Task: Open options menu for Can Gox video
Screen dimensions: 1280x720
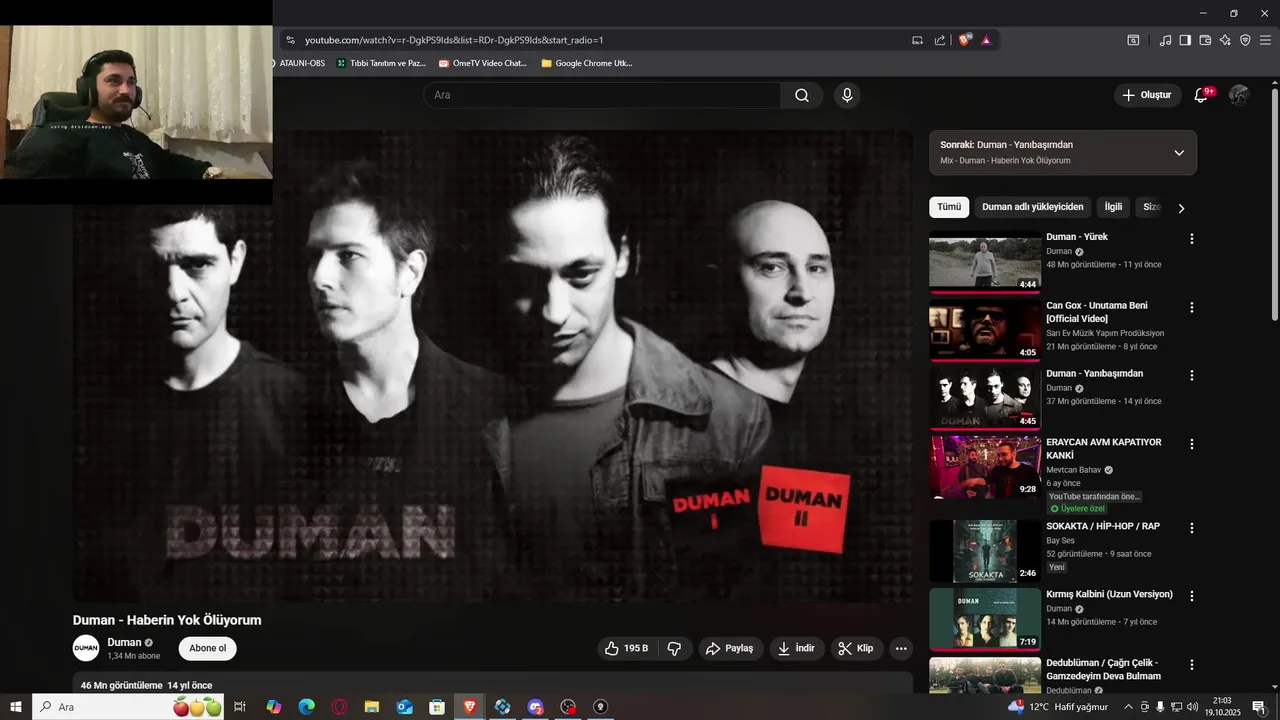Action: (x=1191, y=307)
